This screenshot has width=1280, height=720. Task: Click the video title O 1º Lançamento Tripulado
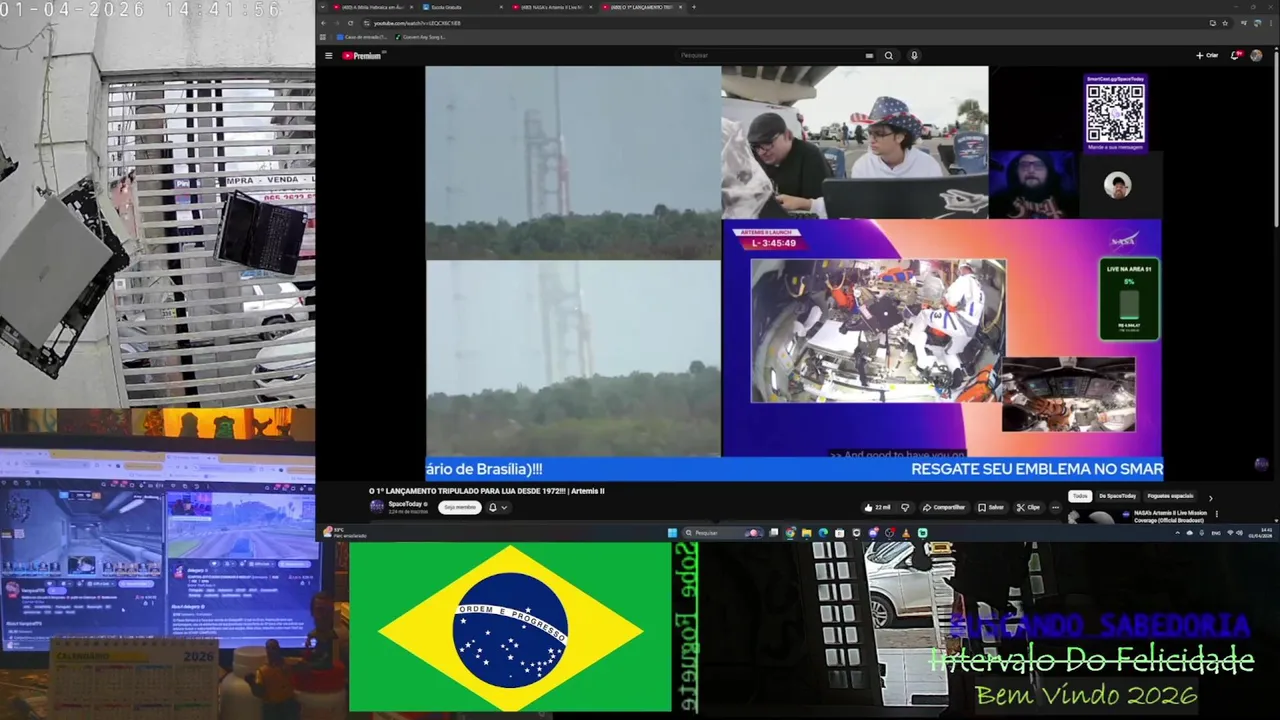[487, 491]
